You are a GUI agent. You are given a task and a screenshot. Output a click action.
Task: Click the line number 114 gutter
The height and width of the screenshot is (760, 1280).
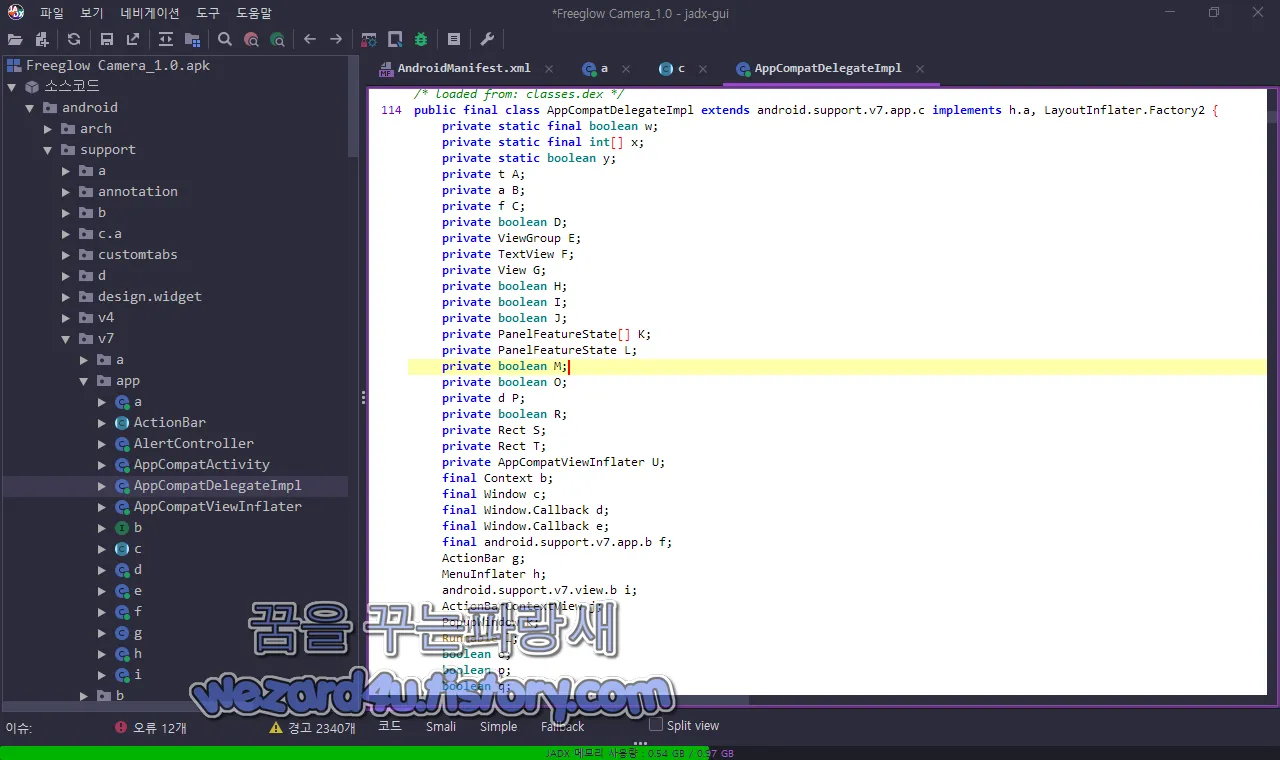click(x=391, y=110)
